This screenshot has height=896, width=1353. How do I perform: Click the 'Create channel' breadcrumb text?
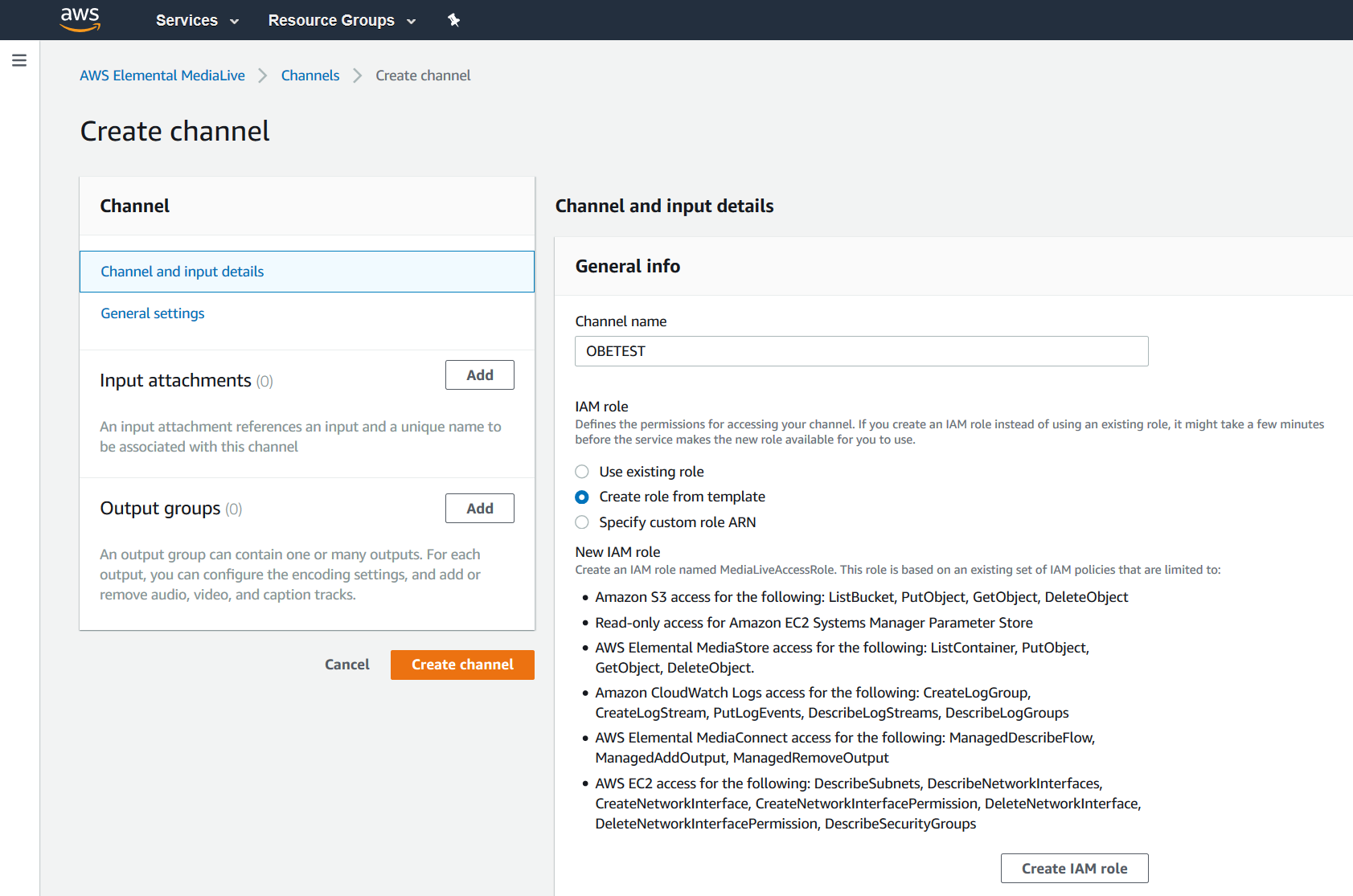coord(424,76)
